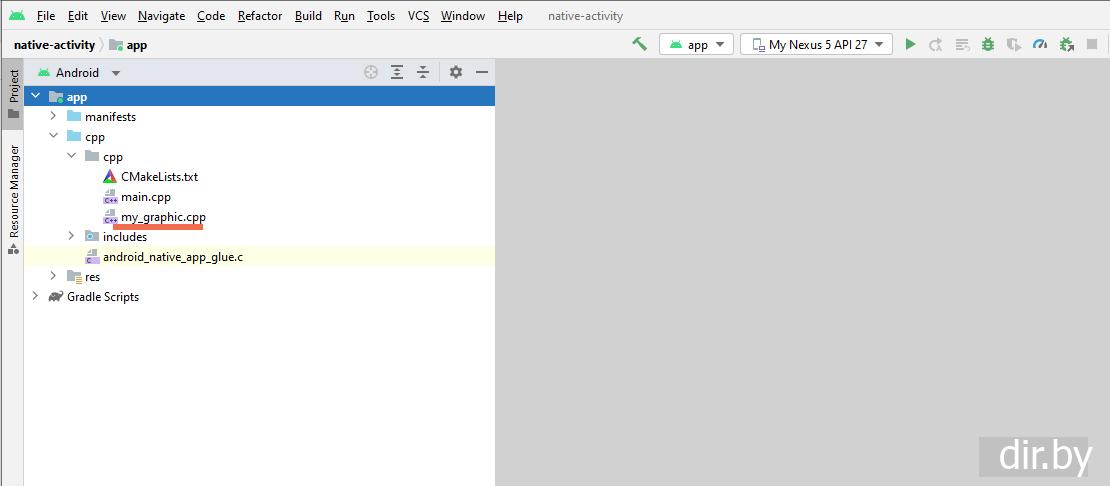
Task: Collapse the outer cpp folder
Action: point(53,136)
